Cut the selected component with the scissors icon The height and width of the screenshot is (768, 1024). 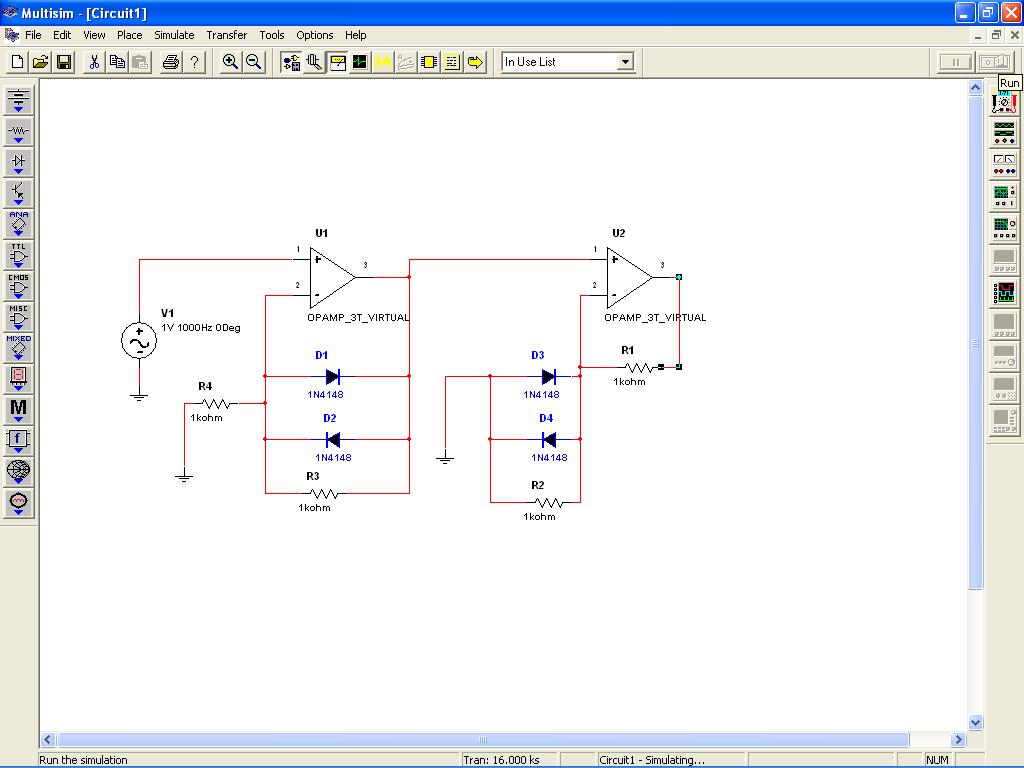click(94, 62)
